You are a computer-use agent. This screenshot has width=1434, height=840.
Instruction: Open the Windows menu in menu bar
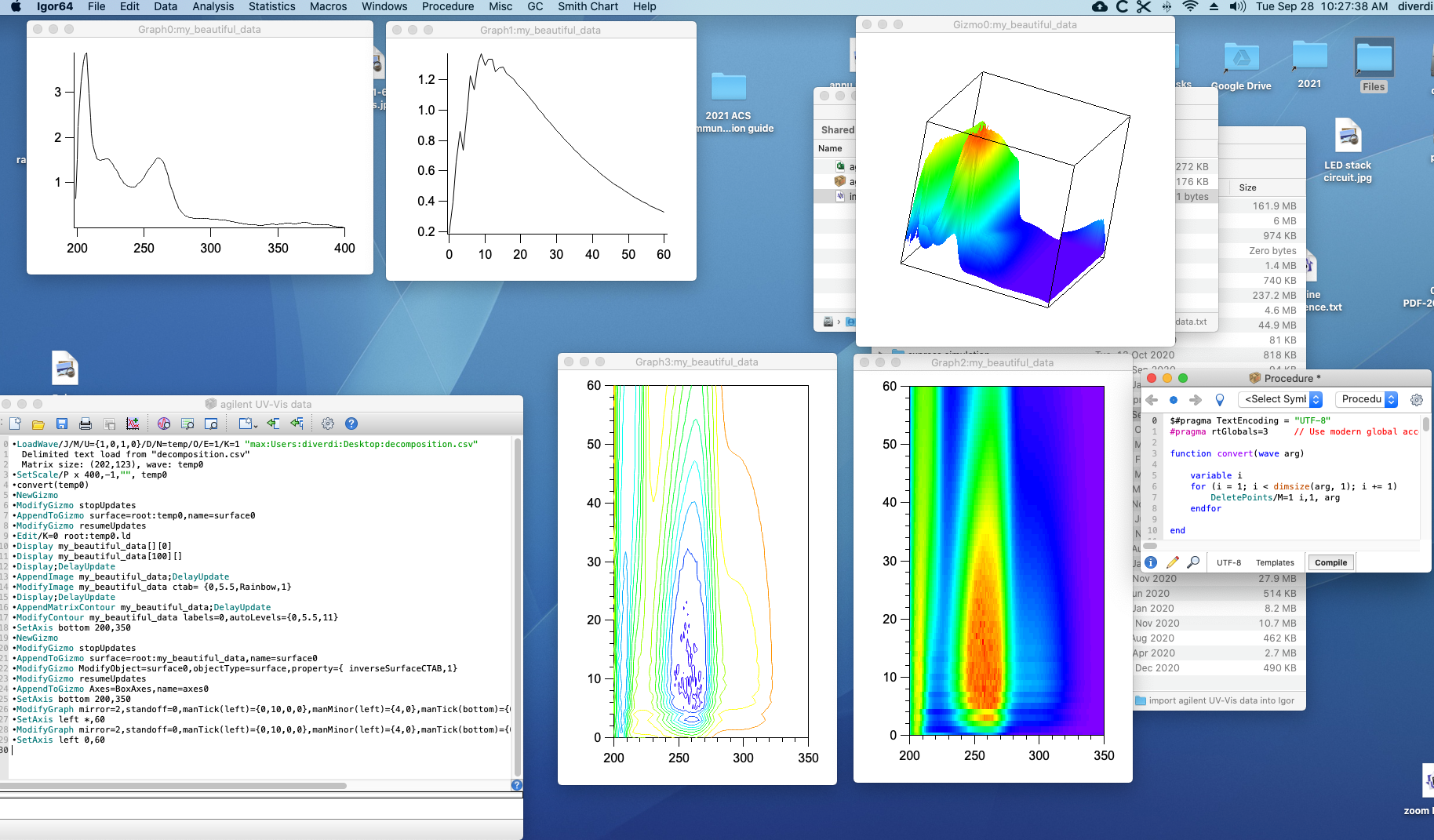384,6
